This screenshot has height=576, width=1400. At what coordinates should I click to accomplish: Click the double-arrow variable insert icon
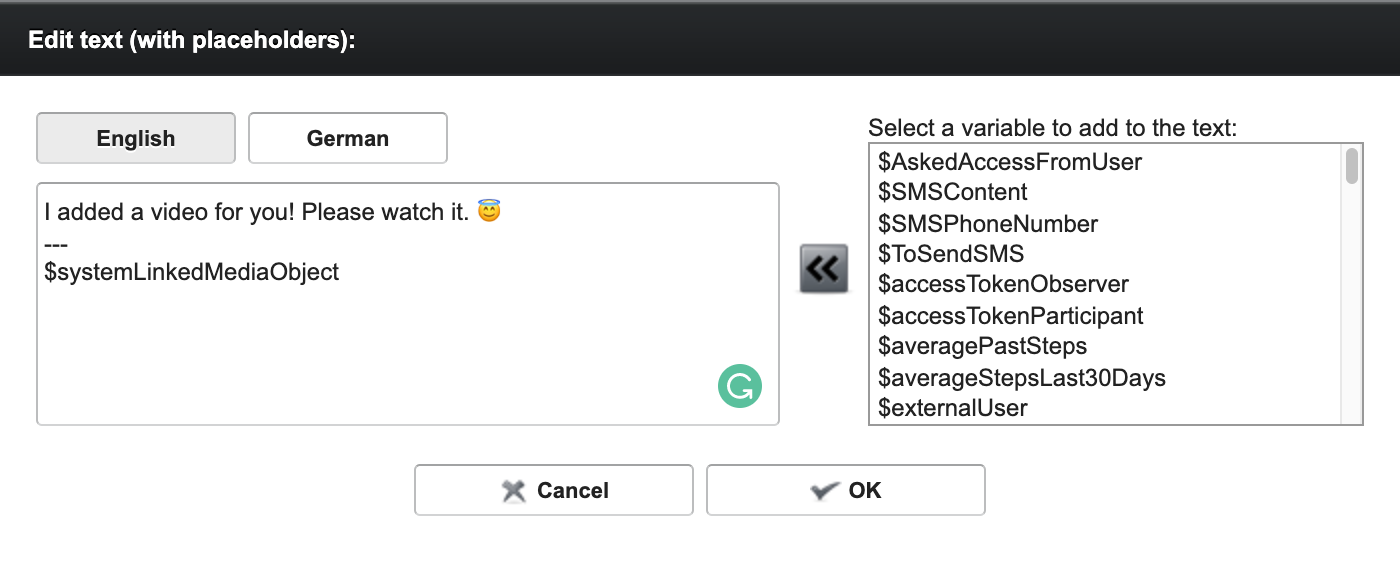[x=822, y=267]
